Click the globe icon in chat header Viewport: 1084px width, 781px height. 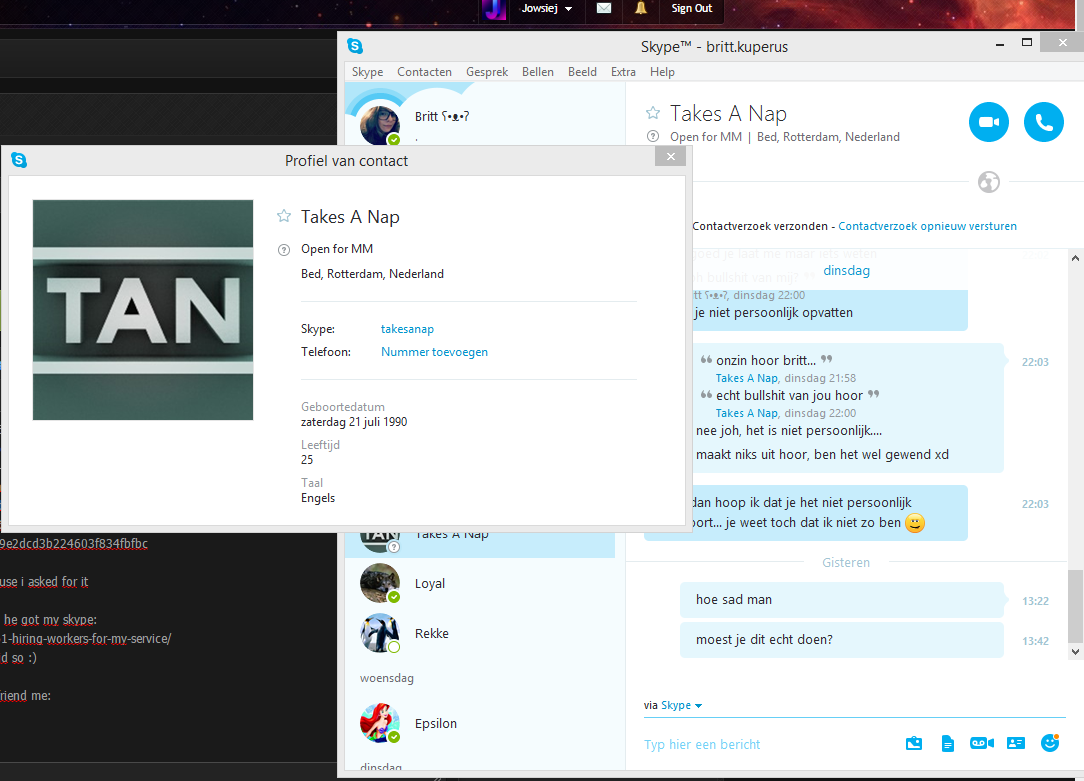(989, 182)
